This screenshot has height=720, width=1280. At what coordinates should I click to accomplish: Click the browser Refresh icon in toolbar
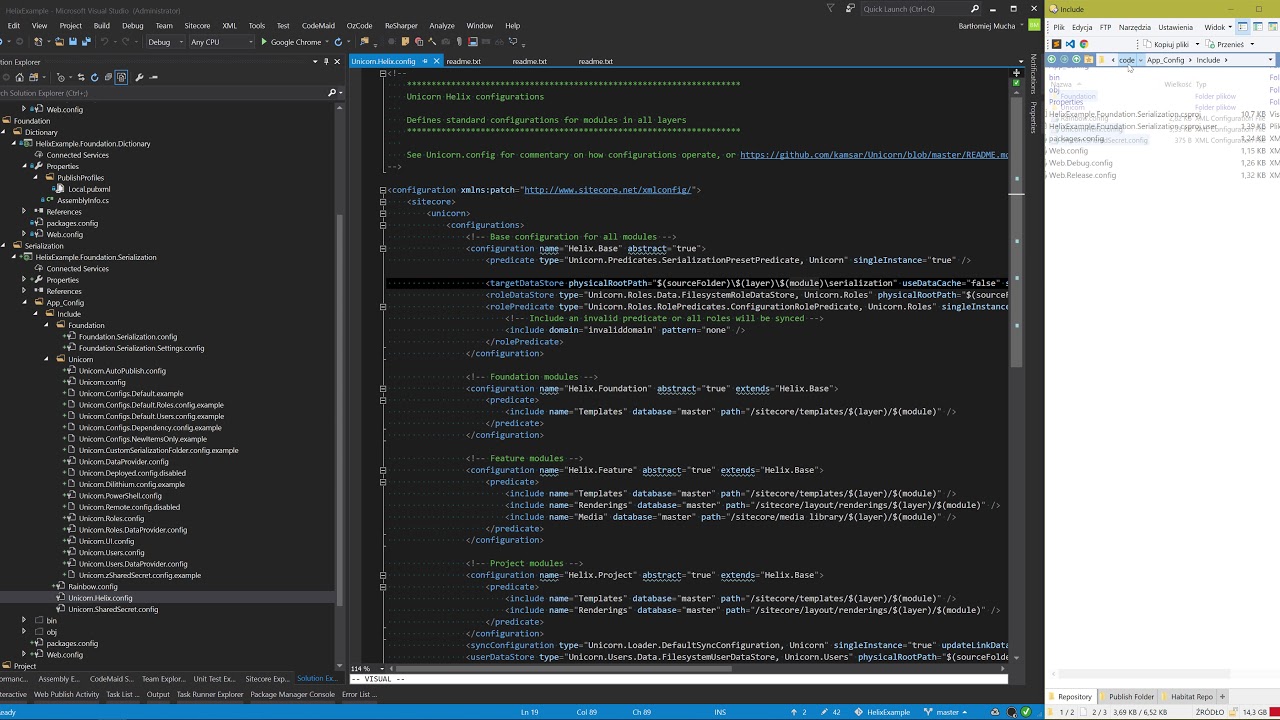[x=338, y=42]
